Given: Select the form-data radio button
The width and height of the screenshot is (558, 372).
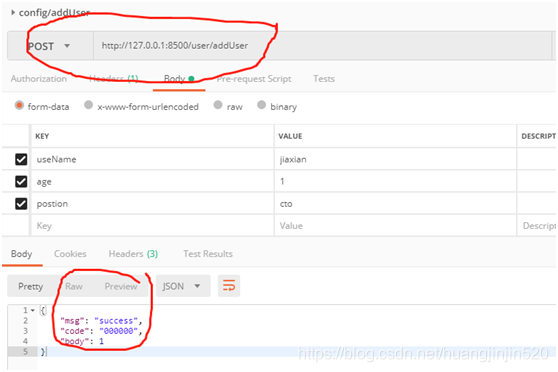Looking at the screenshot, I should click(x=19, y=105).
